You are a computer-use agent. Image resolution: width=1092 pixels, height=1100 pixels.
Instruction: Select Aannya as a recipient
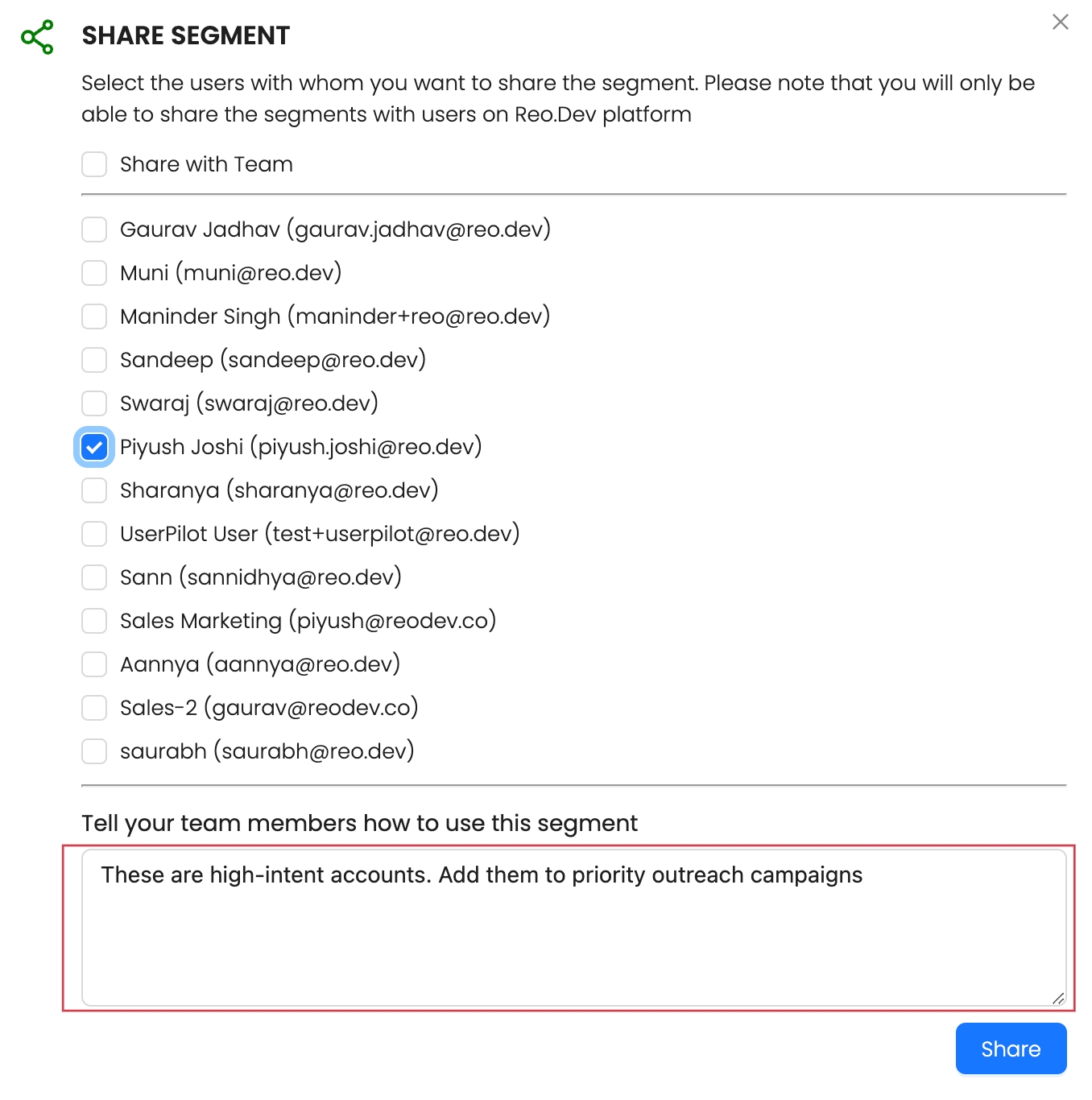point(94,664)
